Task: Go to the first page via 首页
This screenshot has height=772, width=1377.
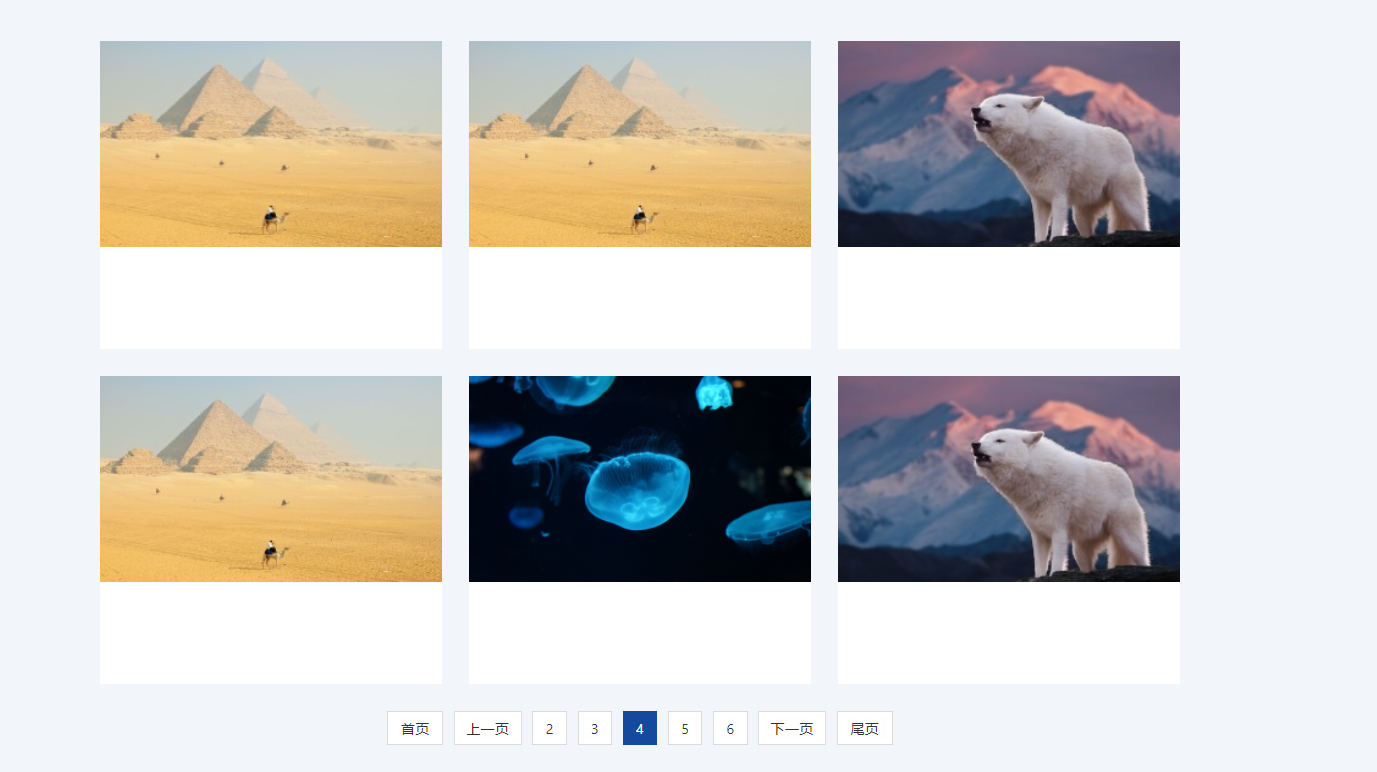Action: tap(415, 728)
